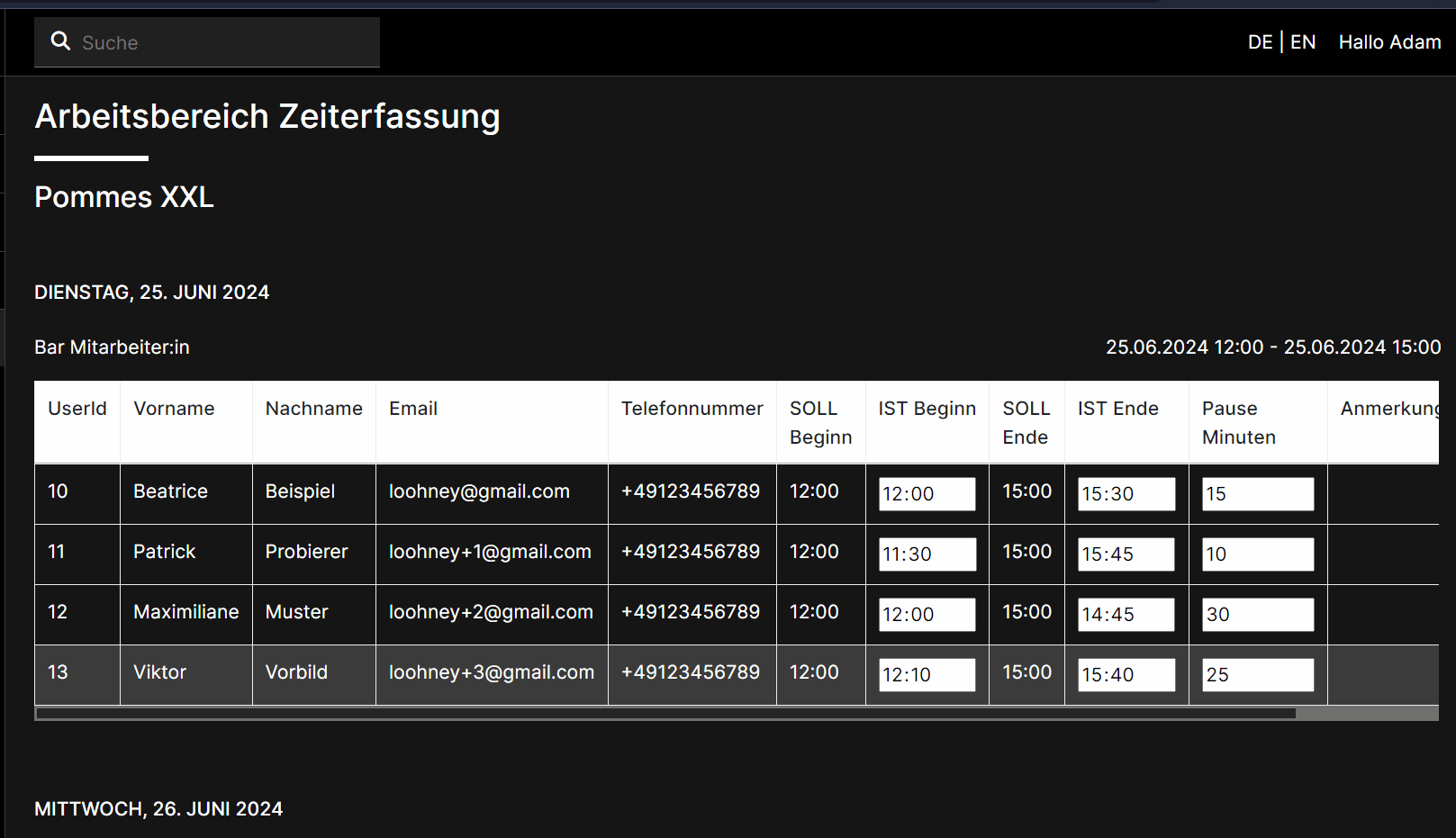Image resolution: width=1456 pixels, height=838 pixels.
Task: Edit IST Ende for Viktor
Action: (1126, 675)
